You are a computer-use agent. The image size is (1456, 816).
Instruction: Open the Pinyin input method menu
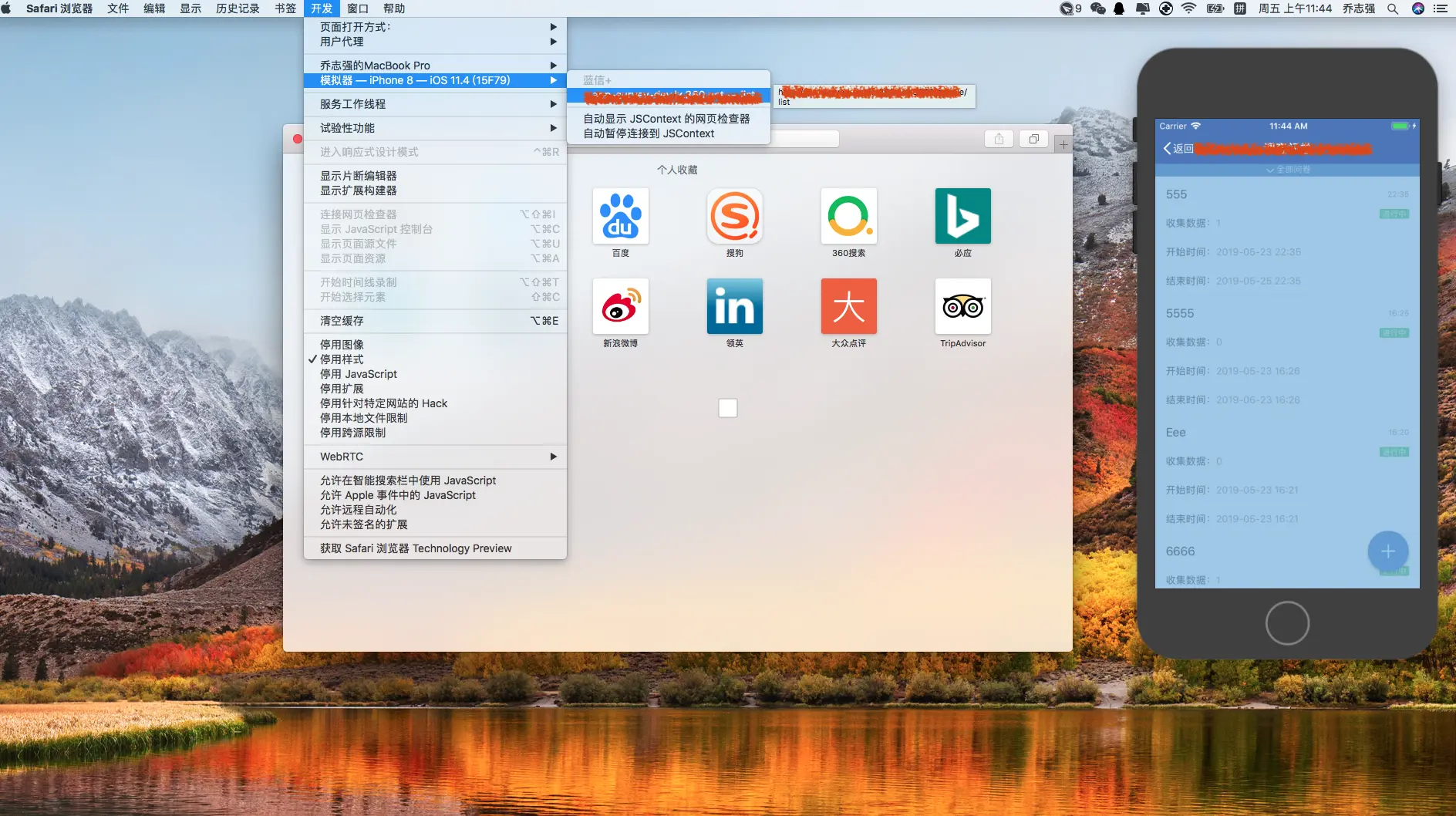click(x=1240, y=8)
